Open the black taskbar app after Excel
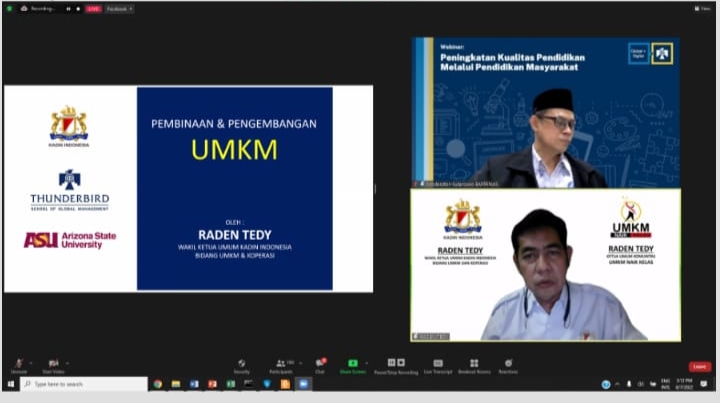The image size is (720, 403). click(248, 384)
